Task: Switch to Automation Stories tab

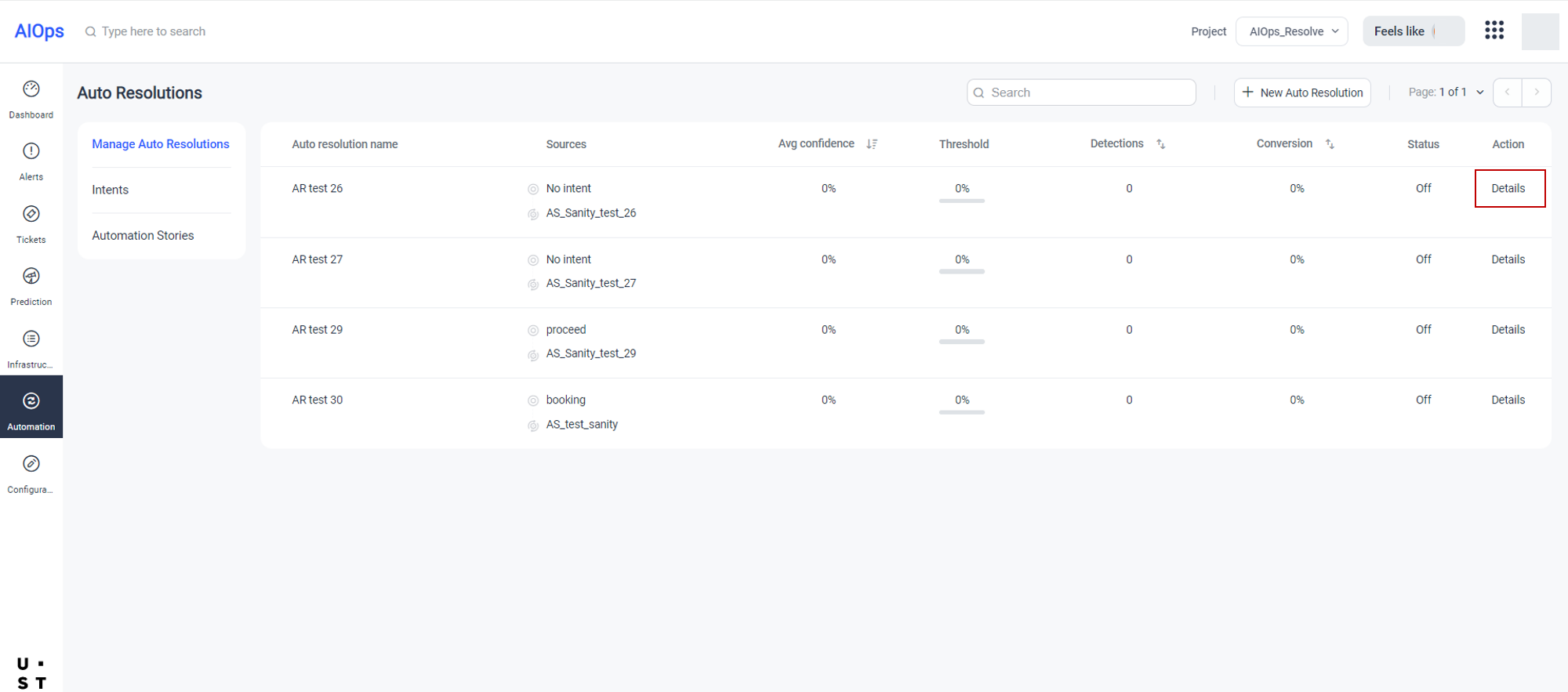Action: point(143,235)
